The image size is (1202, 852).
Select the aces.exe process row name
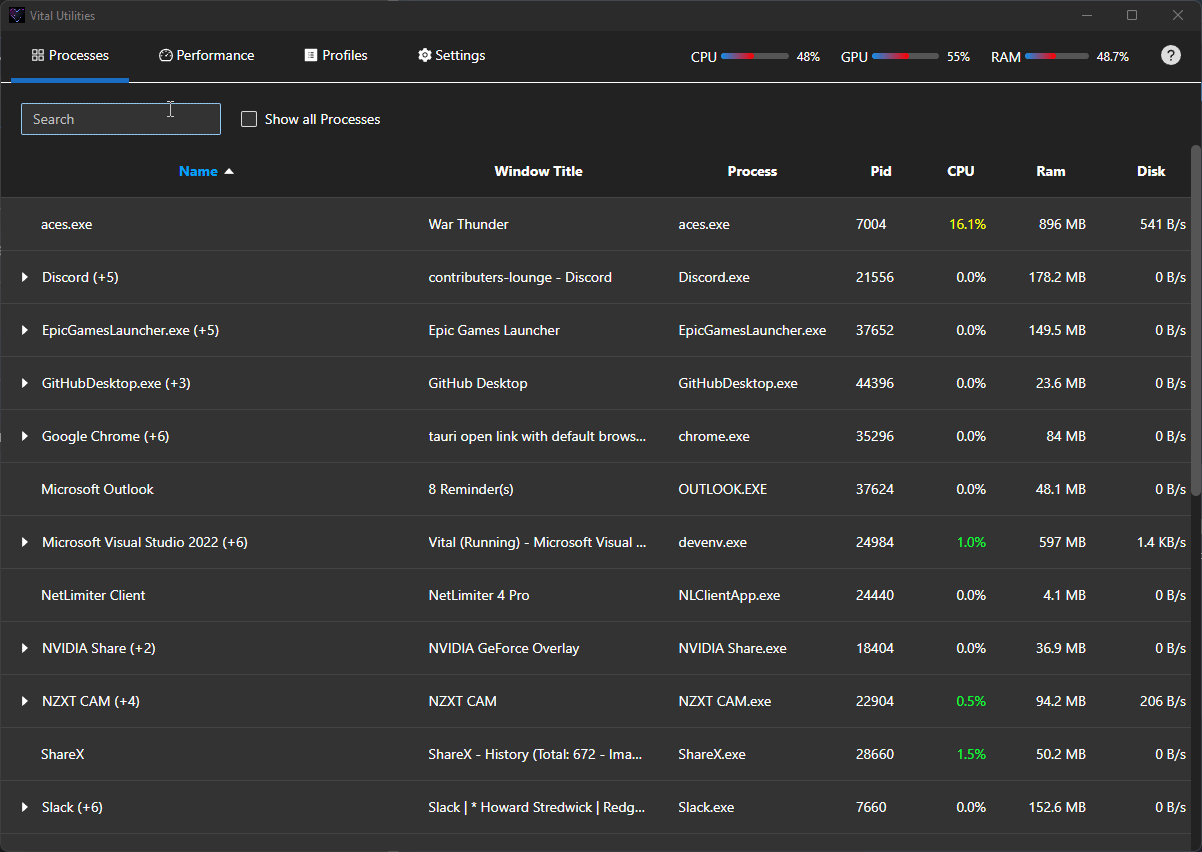(x=66, y=224)
